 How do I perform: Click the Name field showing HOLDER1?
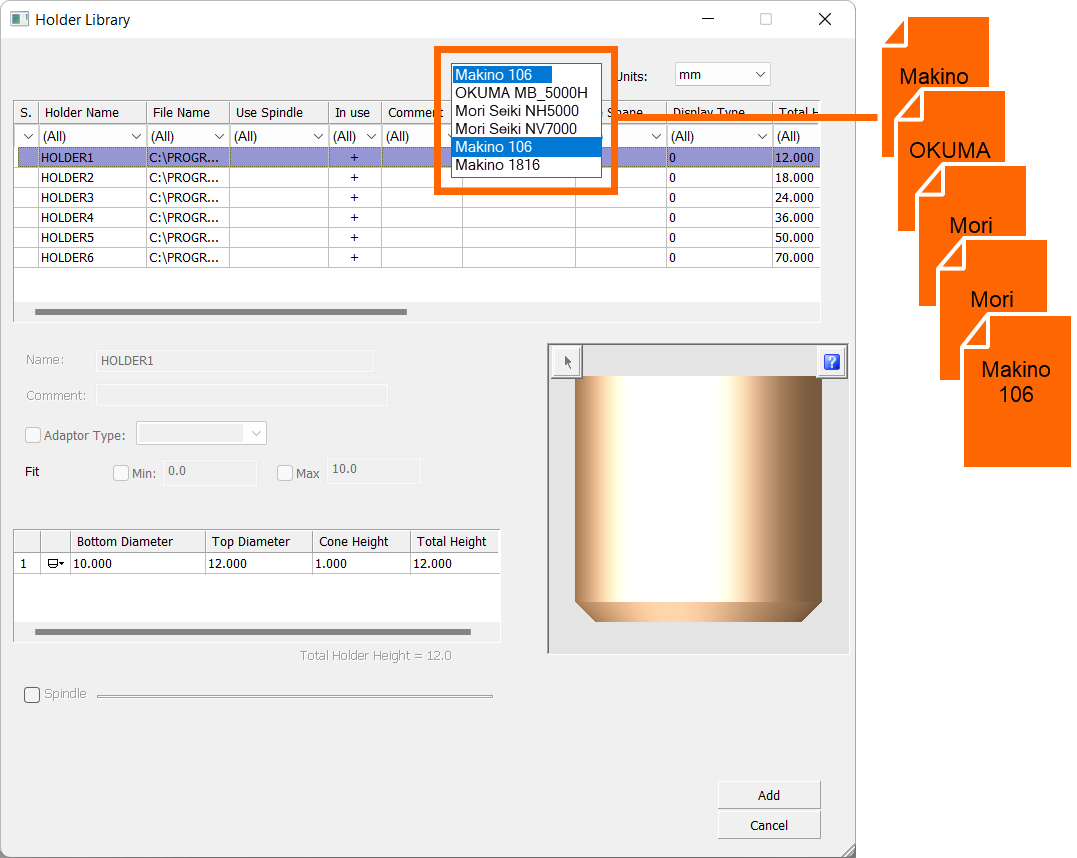click(235, 361)
